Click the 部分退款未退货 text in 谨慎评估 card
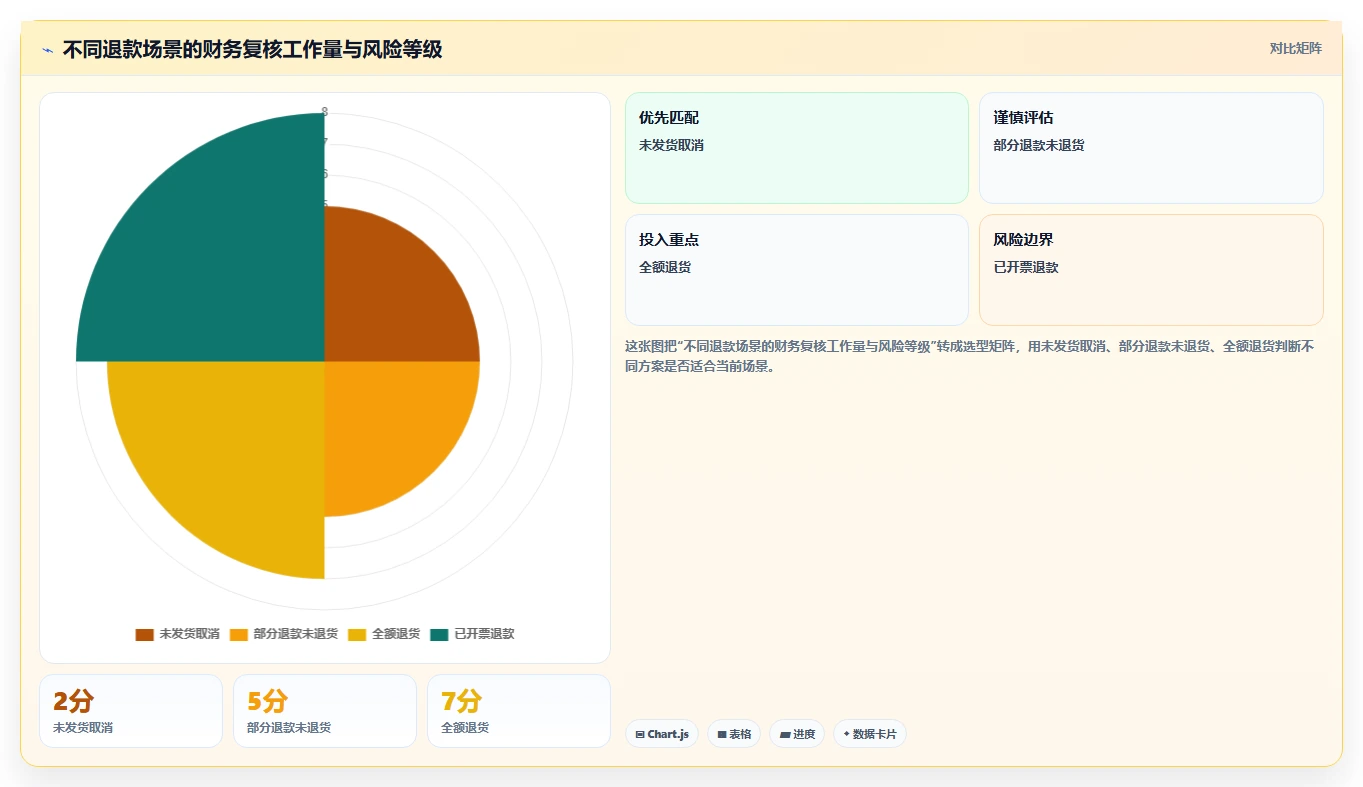Image resolution: width=1363 pixels, height=787 pixels. click(1039, 145)
